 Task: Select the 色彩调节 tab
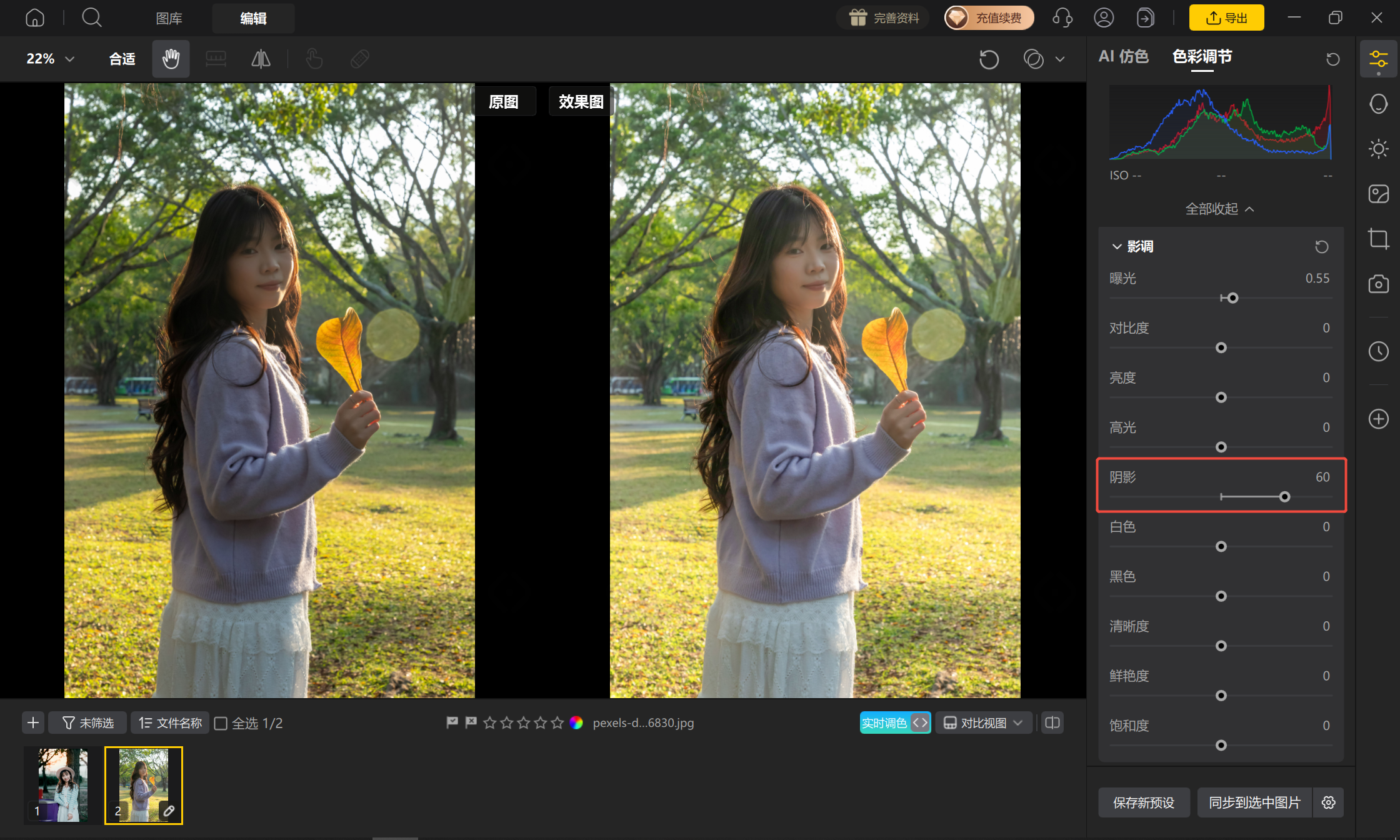coord(1202,57)
